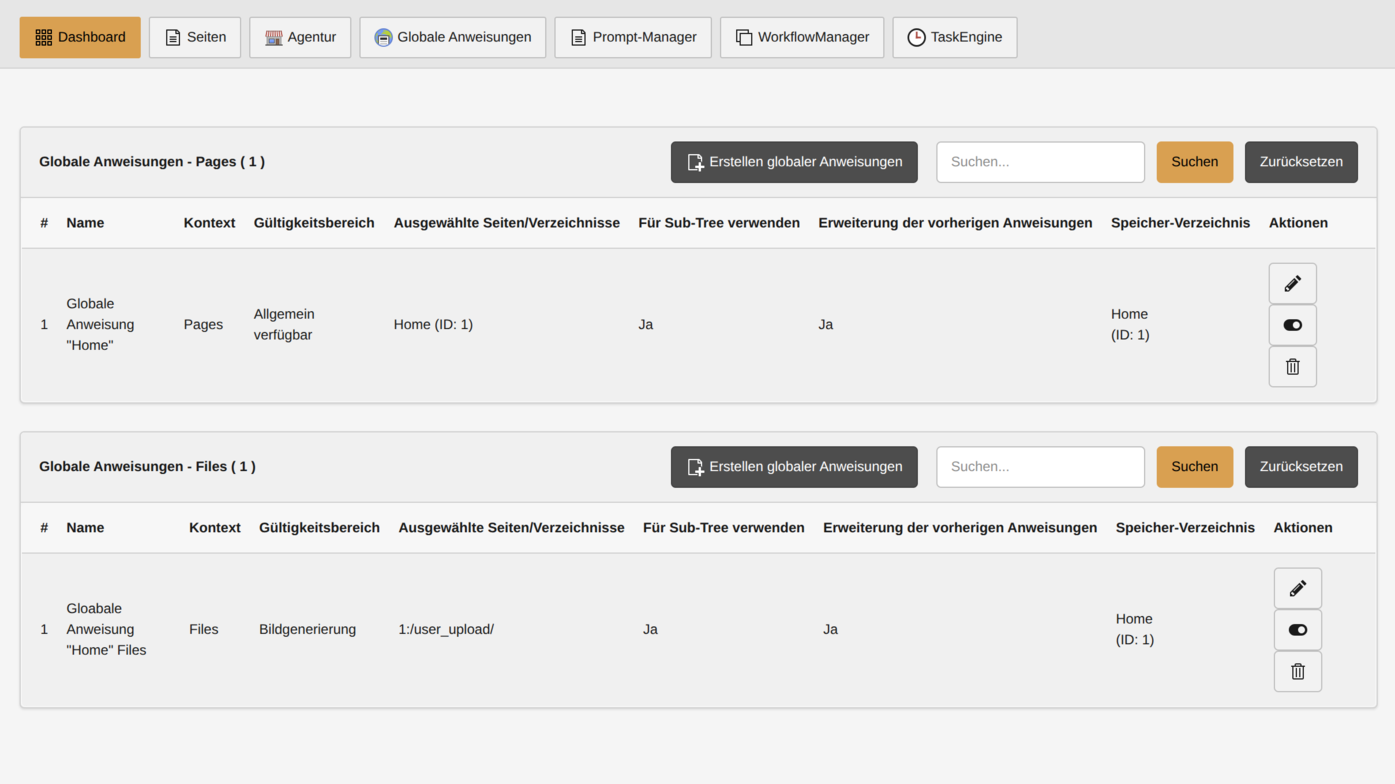Focus the Files search input field
The height and width of the screenshot is (784, 1395).
click(x=1040, y=467)
